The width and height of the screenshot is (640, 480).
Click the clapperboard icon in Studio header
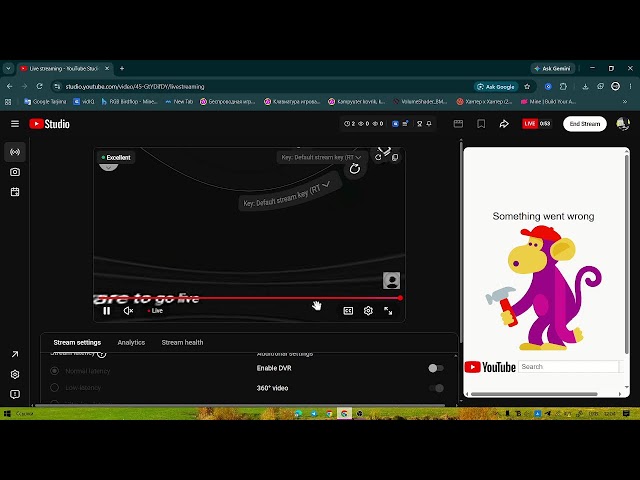[458, 124]
